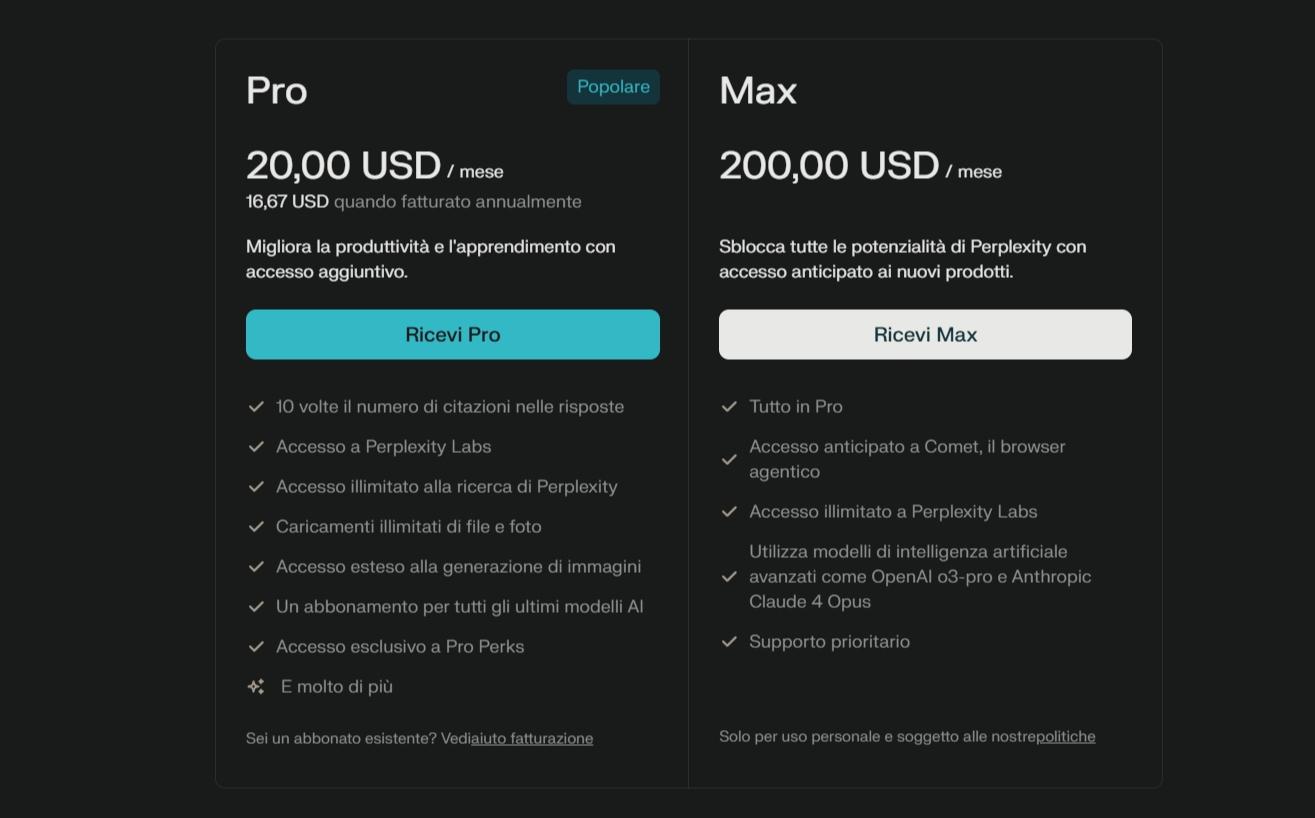Image resolution: width=1315 pixels, height=818 pixels.
Task: Click checkmark beside Supporto prioritario
Action: pyautogui.click(x=729, y=641)
